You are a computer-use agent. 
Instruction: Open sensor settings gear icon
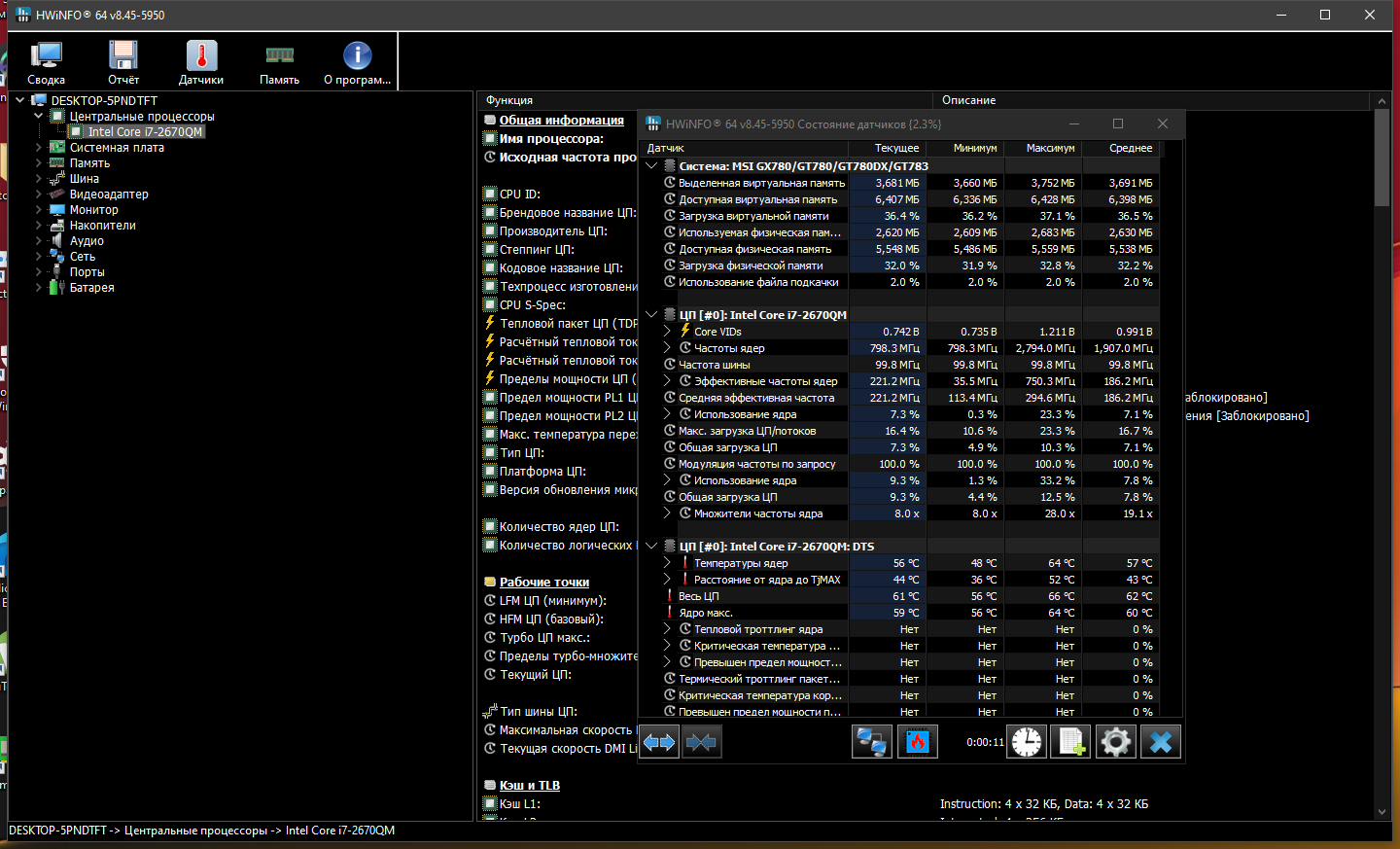tap(1115, 742)
